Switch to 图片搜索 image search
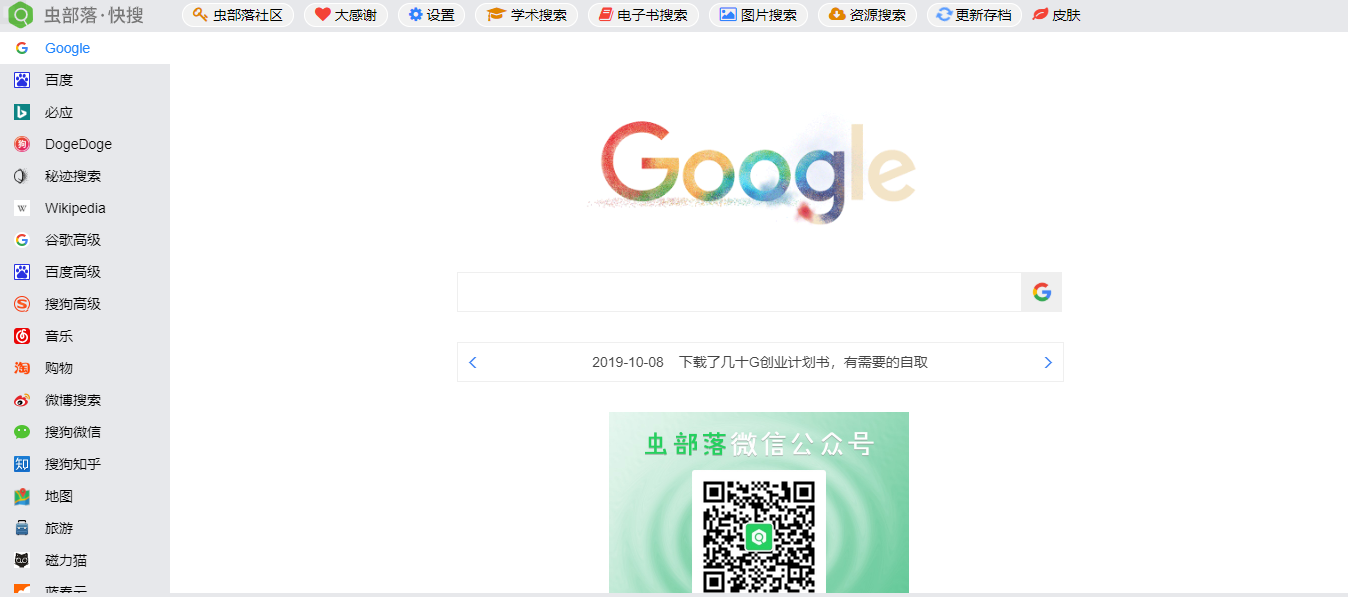The height and width of the screenshot is (597, 1348). coord(758,15)
